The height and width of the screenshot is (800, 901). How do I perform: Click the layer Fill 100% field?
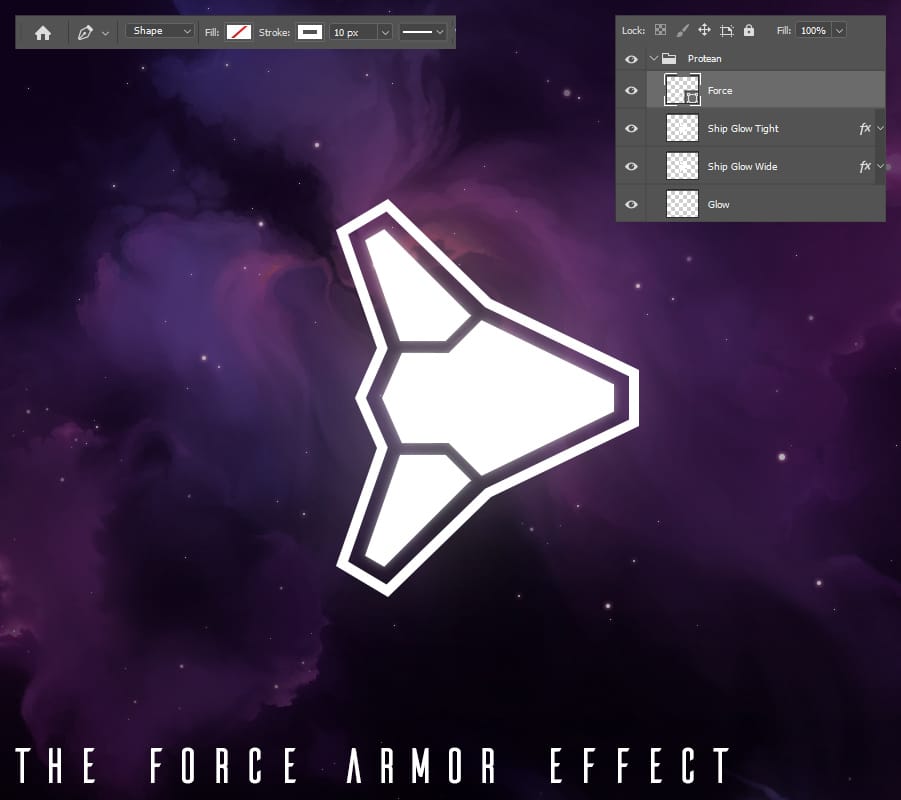tap(814, 30)
